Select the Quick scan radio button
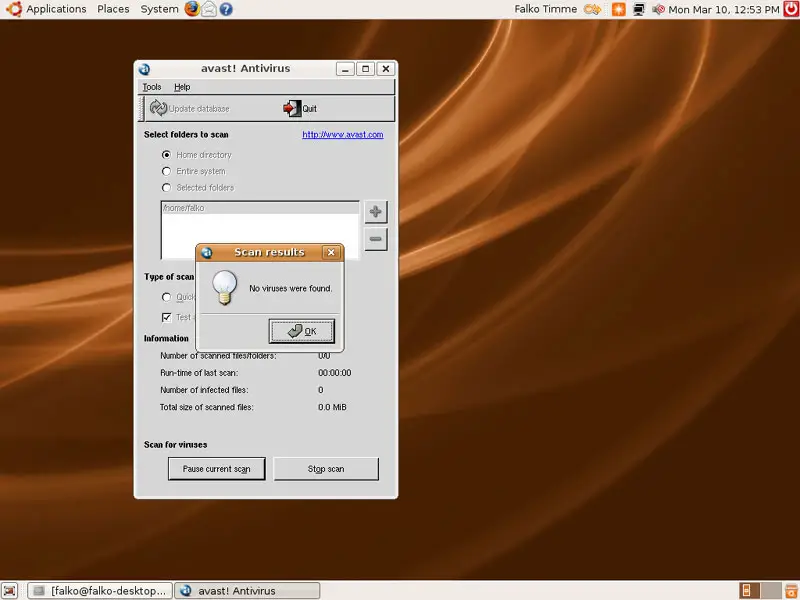The width and height of the screenshot is (800, 600). (166, 297)
